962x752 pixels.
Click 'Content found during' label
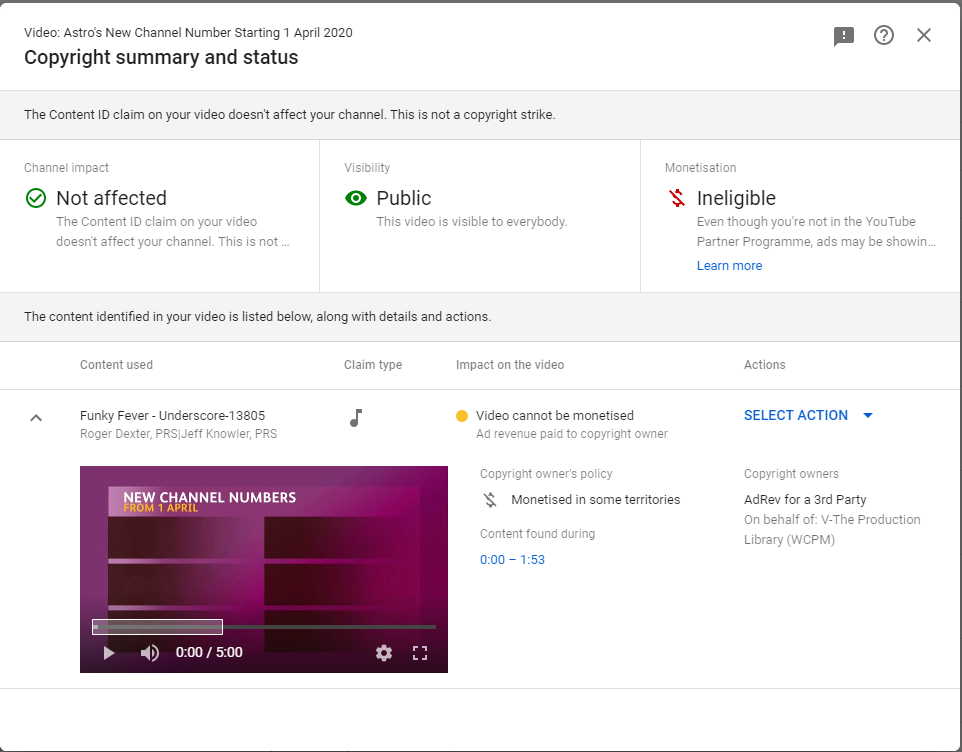[537, 534]
